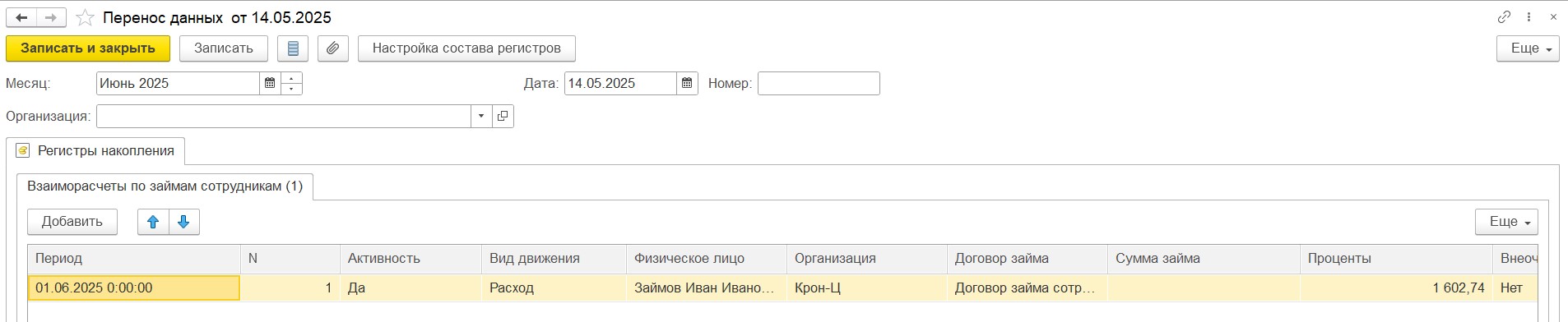The height and width of the screenshot is (322, 1568).
Task: Go forward with the right arrow button
Action: point(51,16)
